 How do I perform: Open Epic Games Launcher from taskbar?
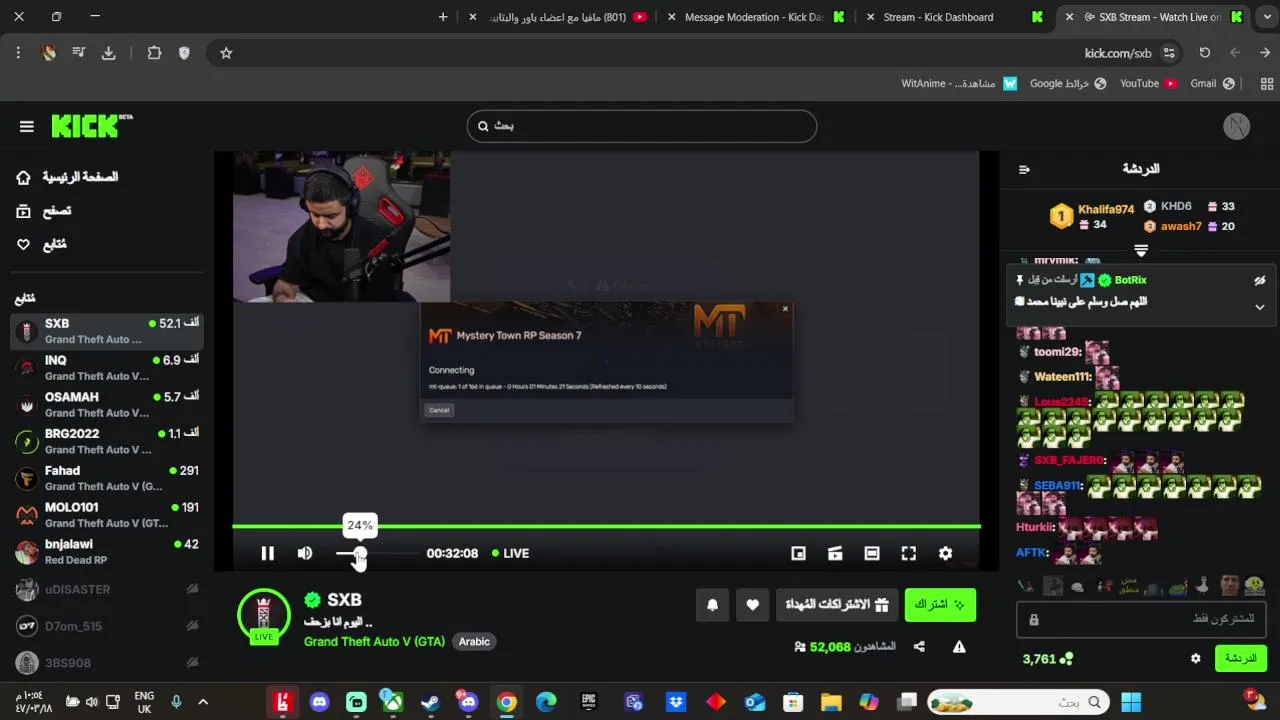point(589,702)
